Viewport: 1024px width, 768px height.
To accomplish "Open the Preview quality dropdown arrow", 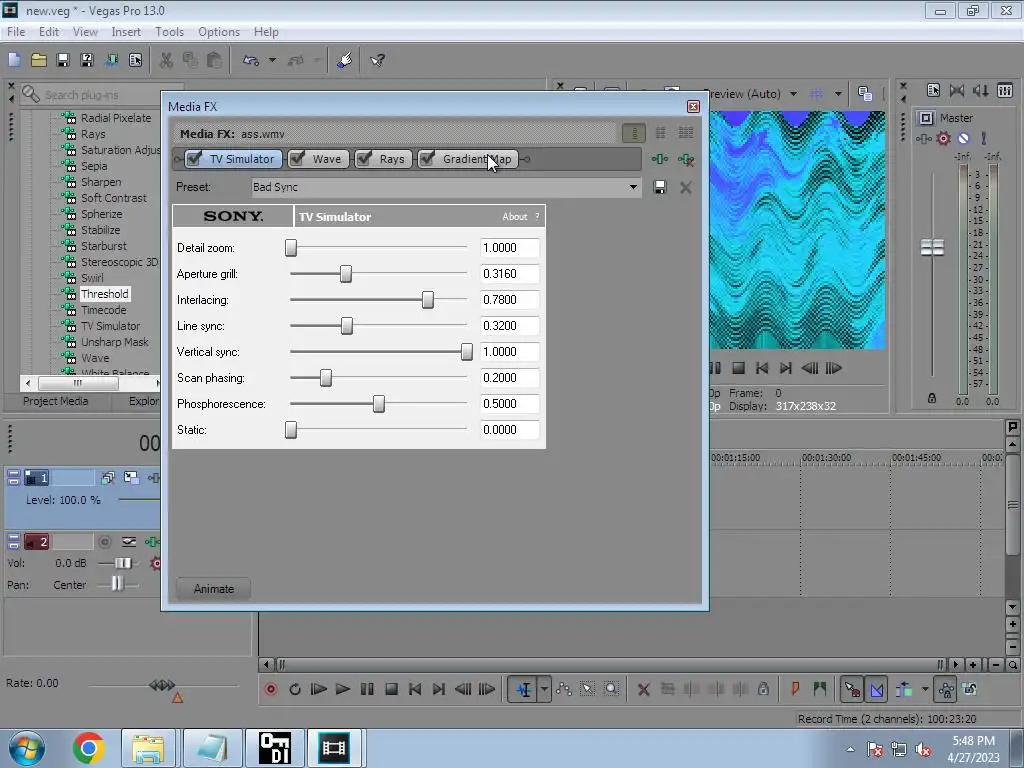I will (x=793, y=94).
